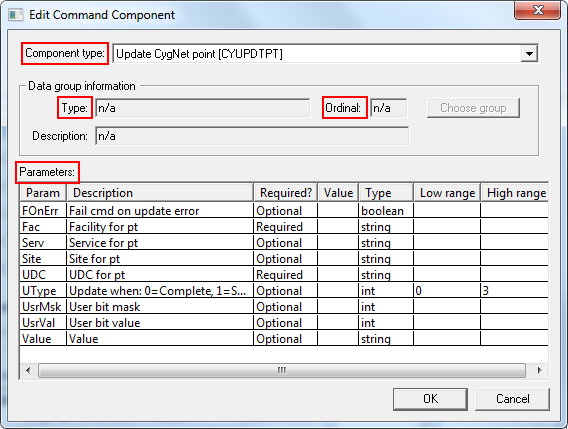The height and width of the screenshot is (429, 568).
Task: Click 'User bit mask' description cell
Action: coord(160,307)
